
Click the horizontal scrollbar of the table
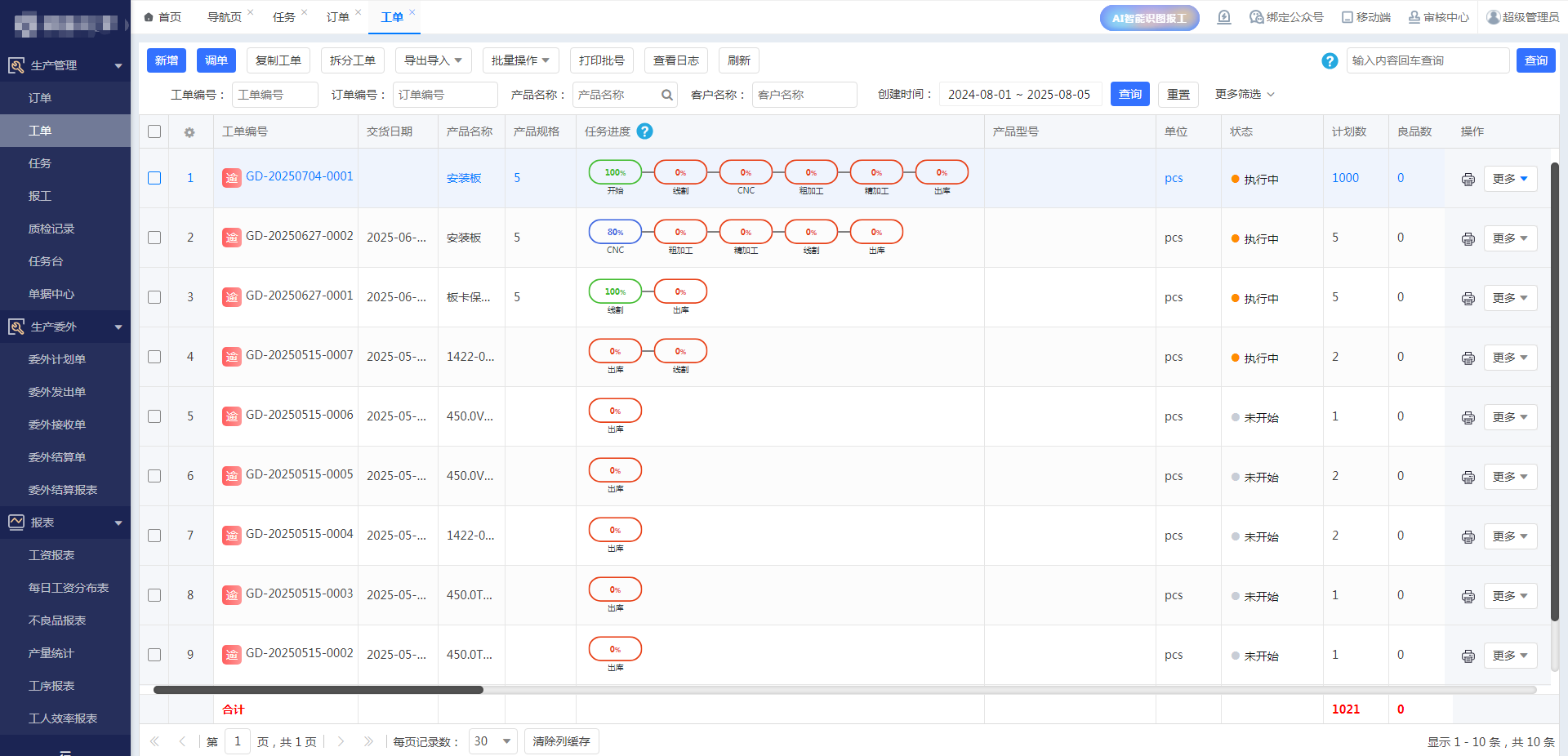pos(318,690)
